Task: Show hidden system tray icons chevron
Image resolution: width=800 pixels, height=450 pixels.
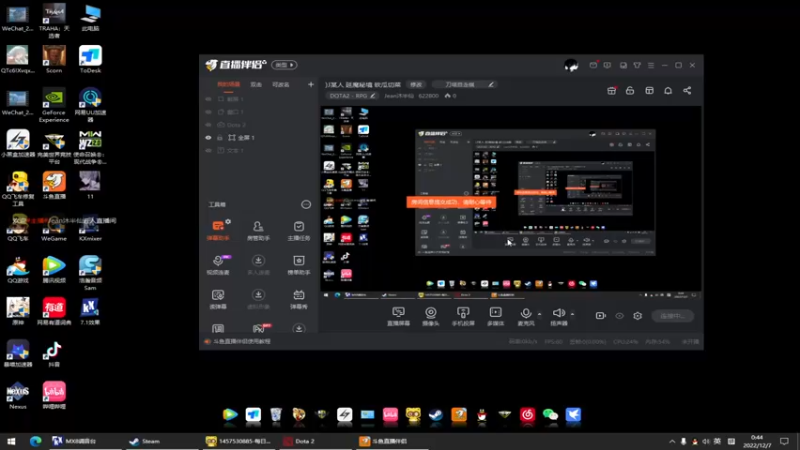Action: tap(672, 441)
